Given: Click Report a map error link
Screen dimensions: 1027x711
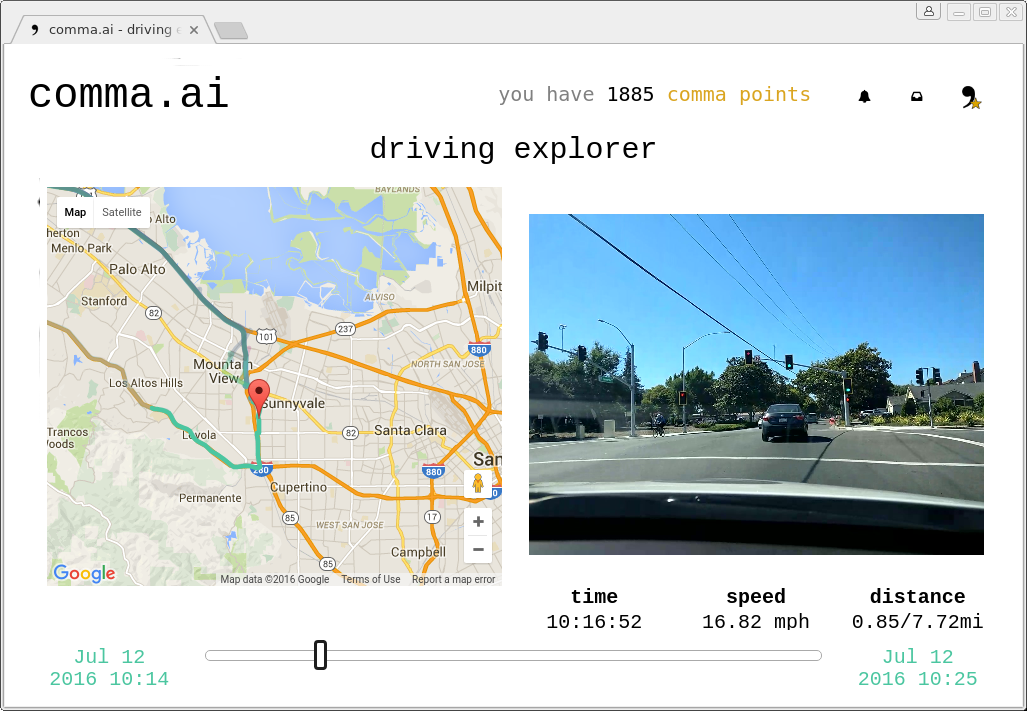Looking at the screenshot, I should coord(453,579).
